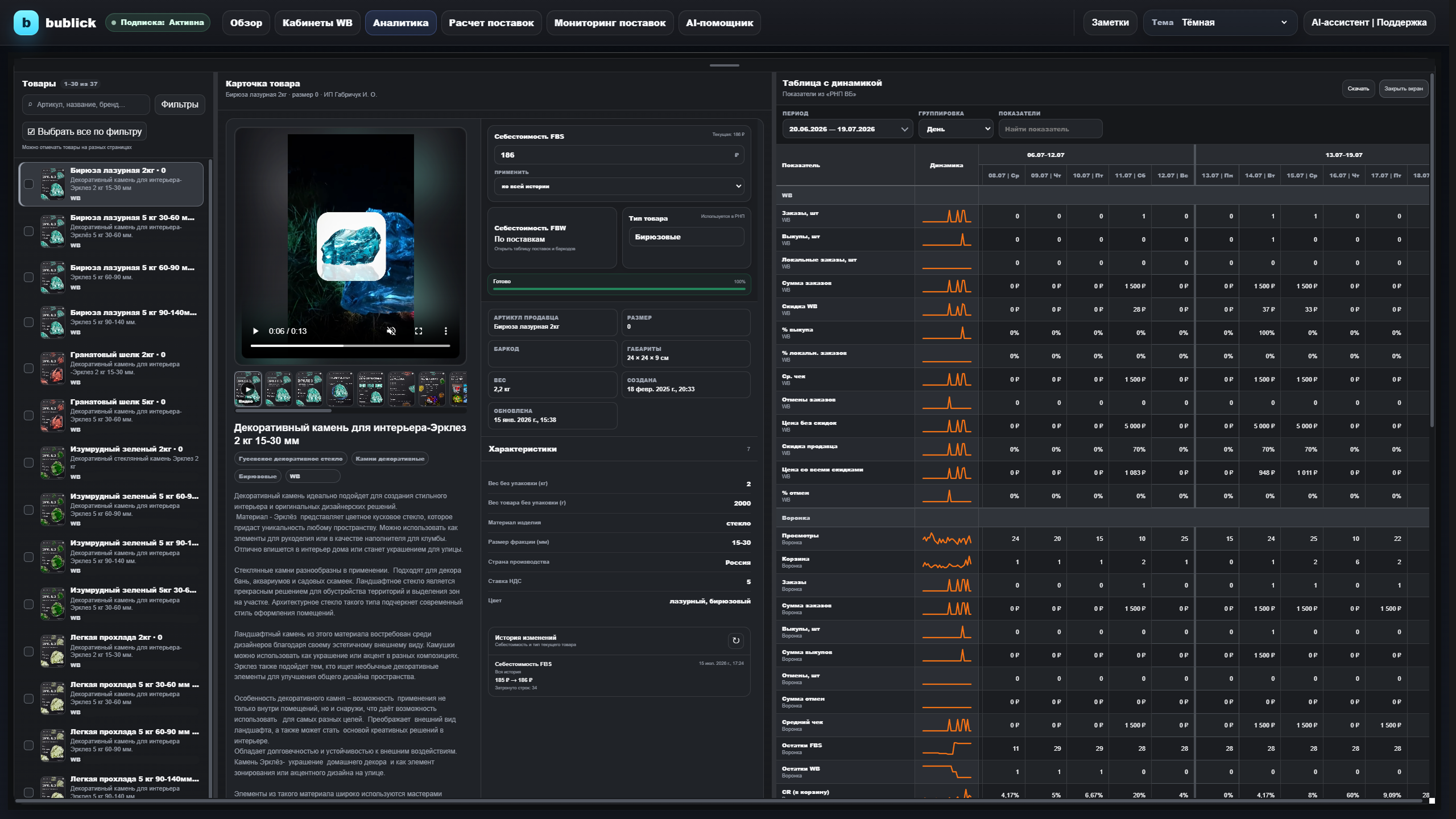Open Гранатовый шелк 2кг product thumbnail

click(x=53, y=368)
